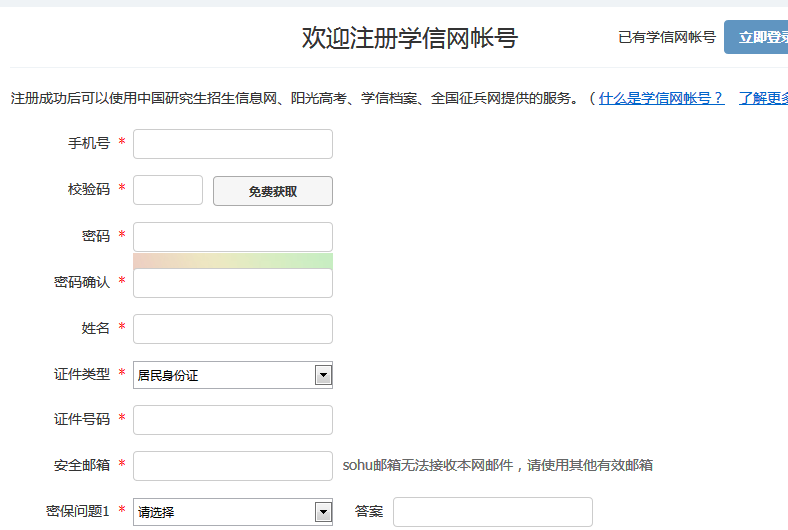Image resolution: width=788 pixels, height=530 pixels.
Task: Click the 安全邮箱 email input field
Action: click(x=232, y=466)
